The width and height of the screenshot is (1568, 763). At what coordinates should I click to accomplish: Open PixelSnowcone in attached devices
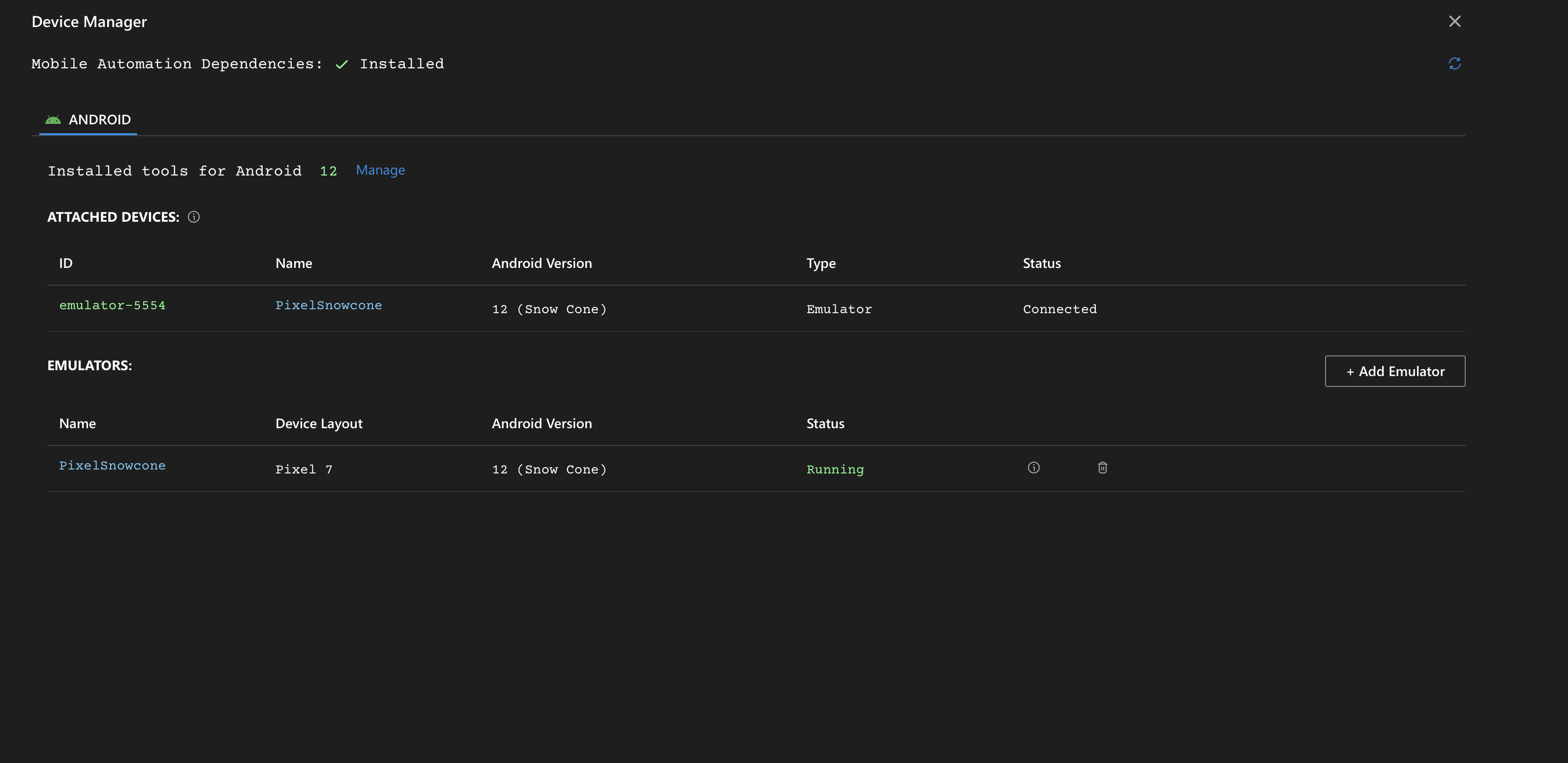pos(328,305)
